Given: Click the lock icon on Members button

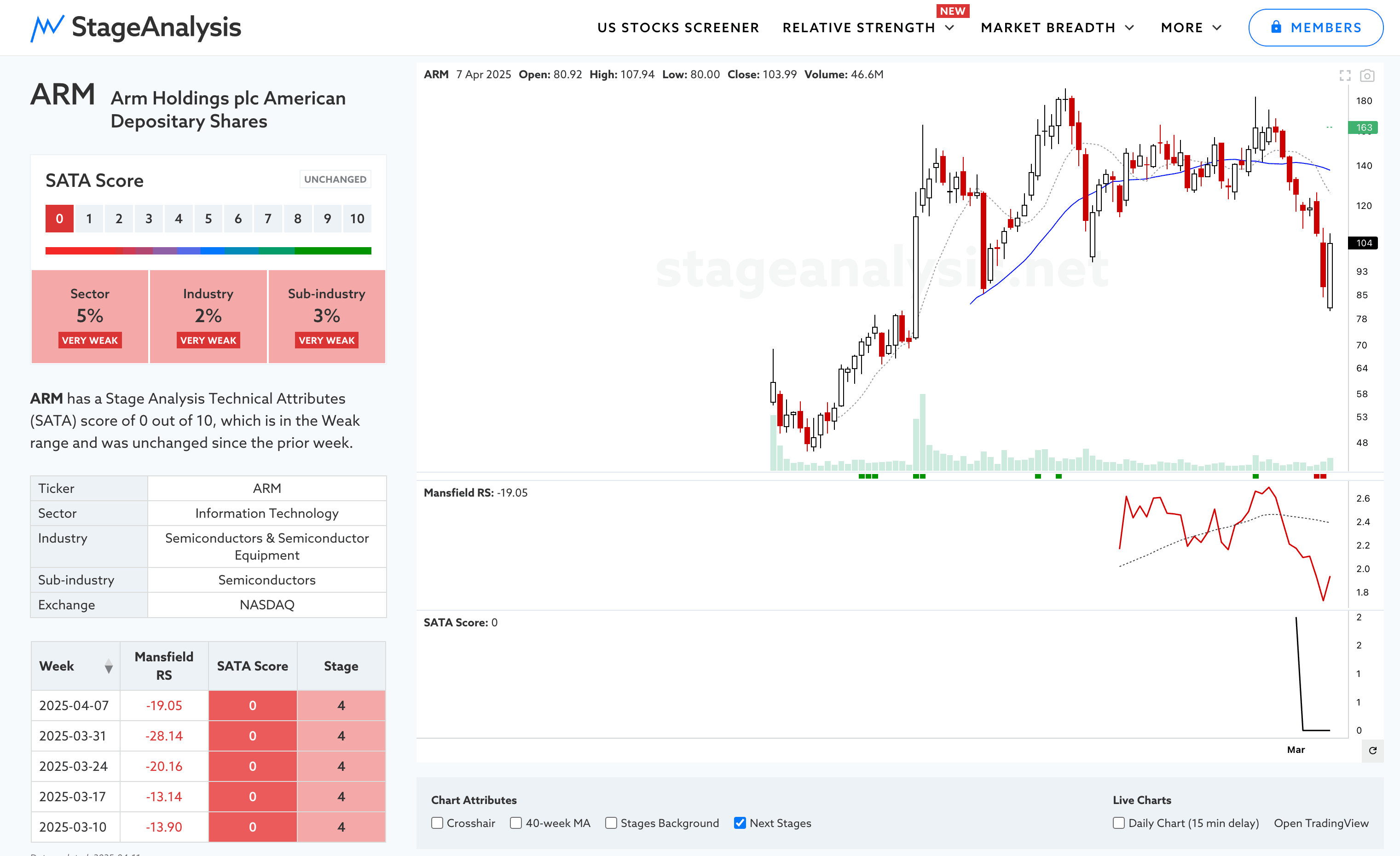Looking at the screenshot, I should point(1276,27).
